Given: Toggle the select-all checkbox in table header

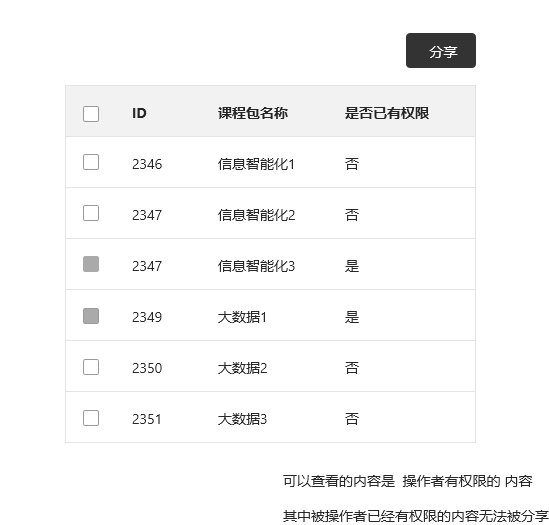Looking at the screenshot, I should (x=91, y=114).
